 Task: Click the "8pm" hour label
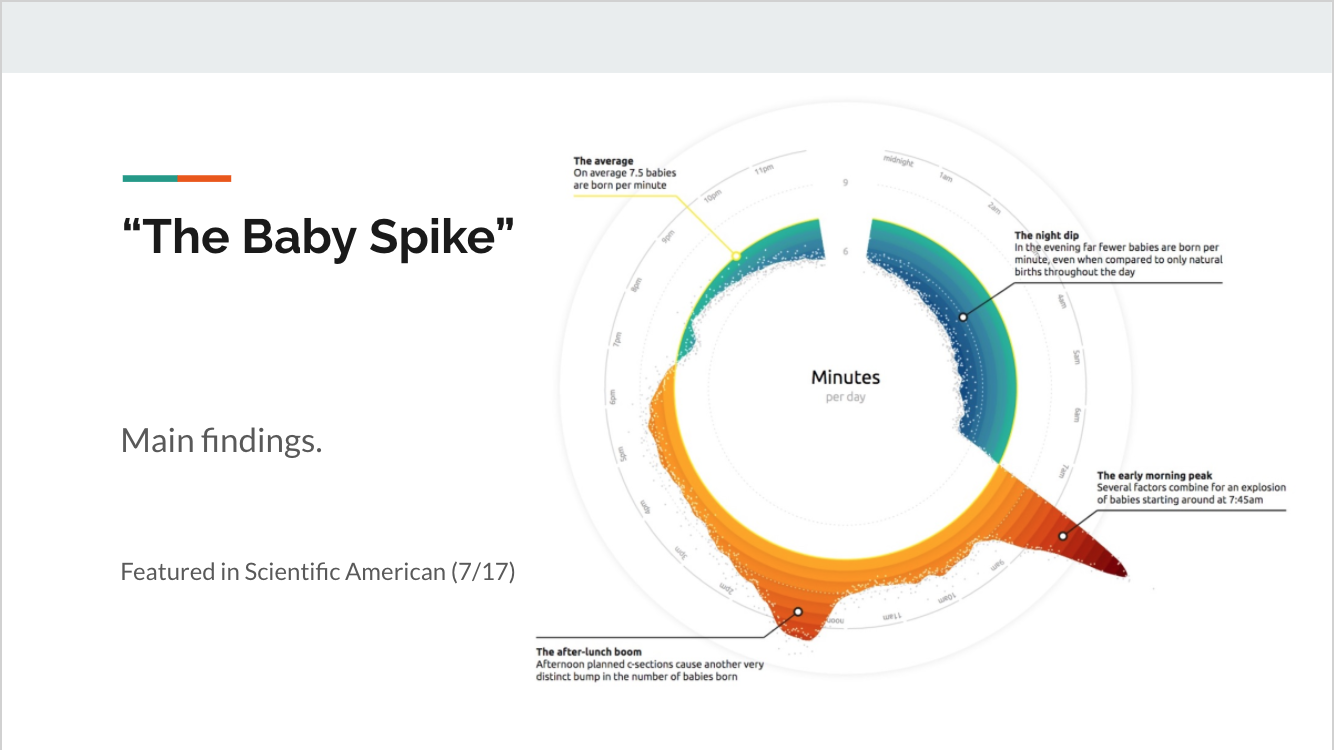tap(637, 284)
